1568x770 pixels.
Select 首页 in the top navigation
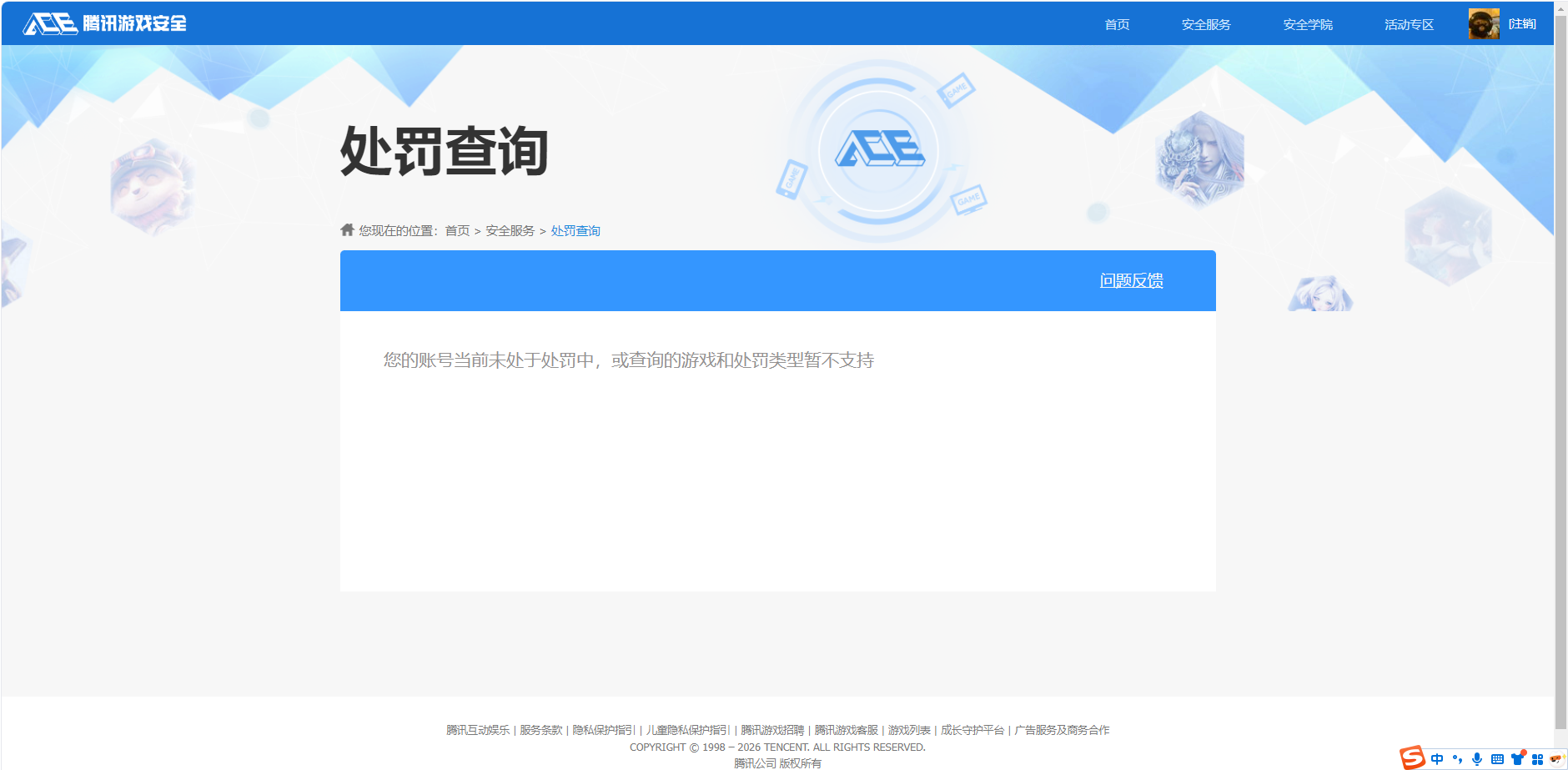pyautogui.click(x=1117, y=24)
